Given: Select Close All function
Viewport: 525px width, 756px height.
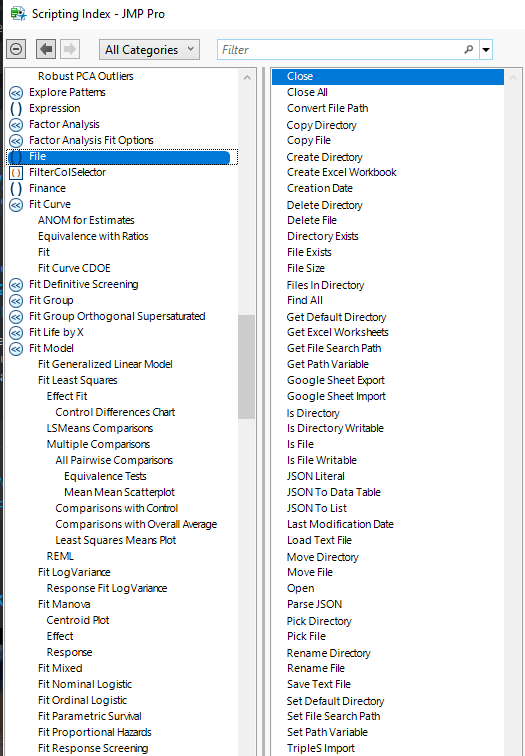Looking at the screenshot, I should (307, 92).
